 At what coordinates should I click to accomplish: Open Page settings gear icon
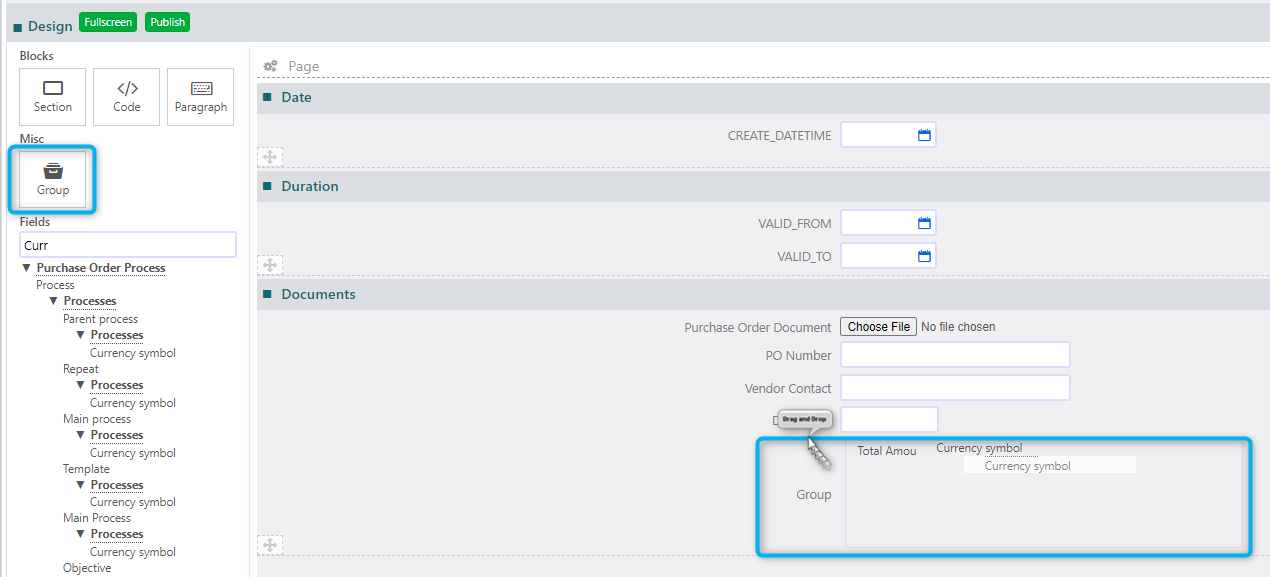pyautogui.click(x=270, y=66)
